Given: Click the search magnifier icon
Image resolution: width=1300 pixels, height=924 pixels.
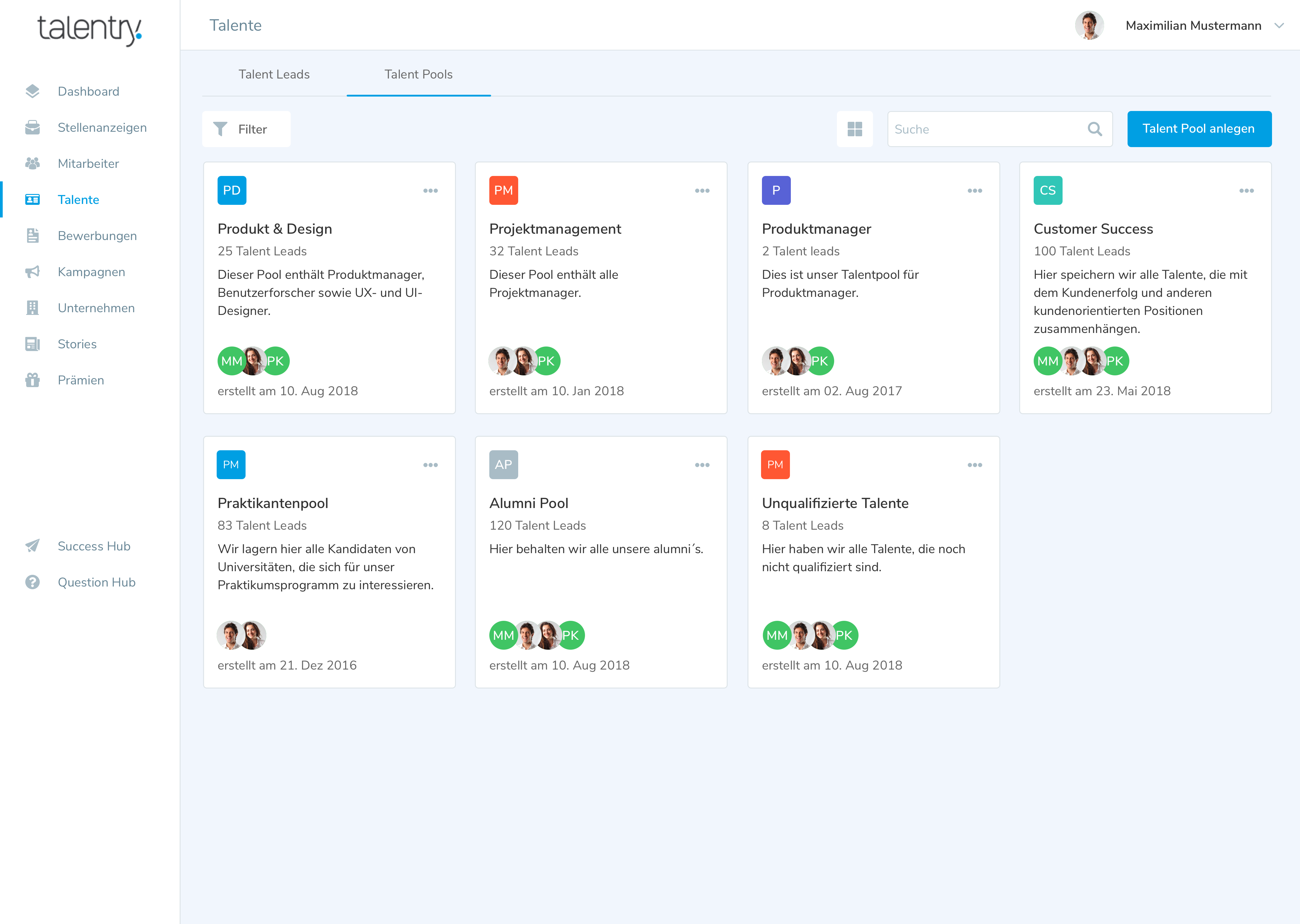Looking at the screenshot, I should [x=1094, y=129].
